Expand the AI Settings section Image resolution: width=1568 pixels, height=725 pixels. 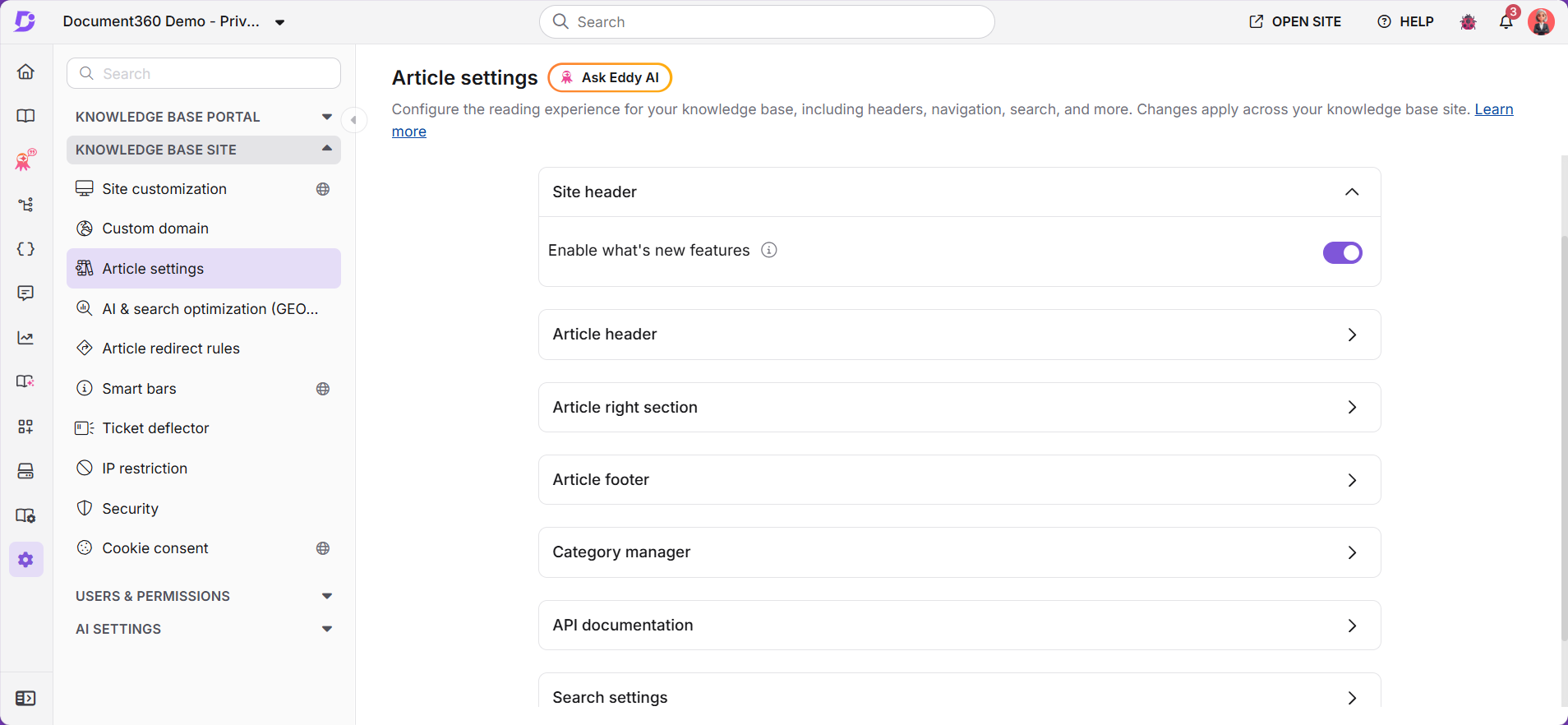pyautogui.click(x=204, y=629)
